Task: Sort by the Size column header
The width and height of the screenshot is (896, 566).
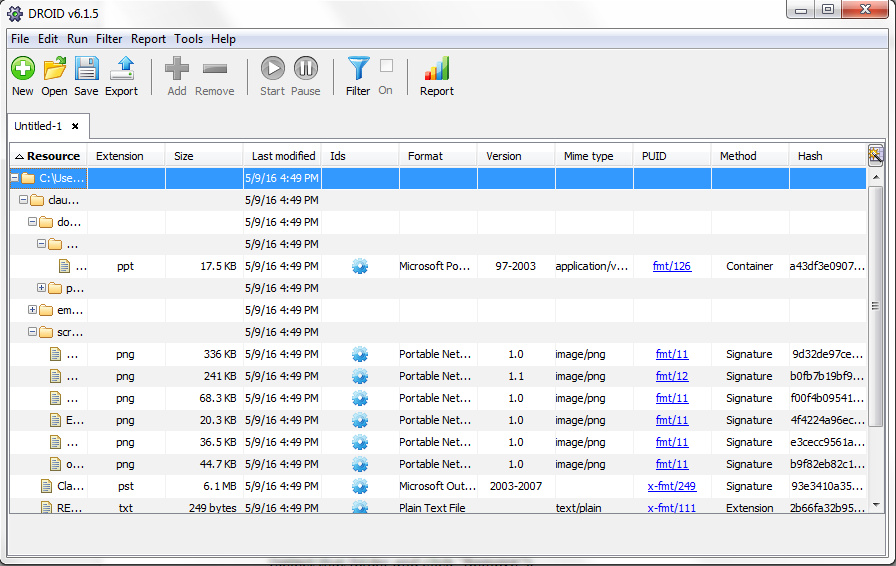Action: (204, 156)
